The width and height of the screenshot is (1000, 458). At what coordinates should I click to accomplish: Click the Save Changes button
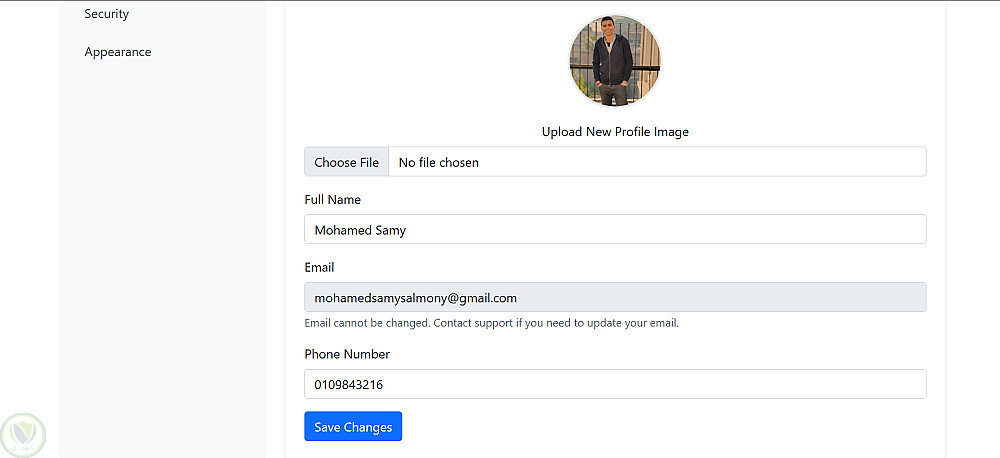pyautogui.click(x=353, y=427)
